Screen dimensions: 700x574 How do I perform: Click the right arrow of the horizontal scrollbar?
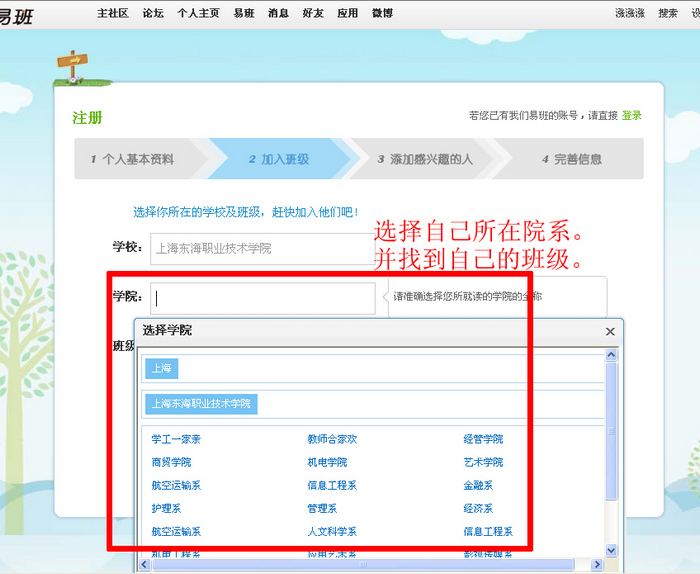[x=597, y=564]
